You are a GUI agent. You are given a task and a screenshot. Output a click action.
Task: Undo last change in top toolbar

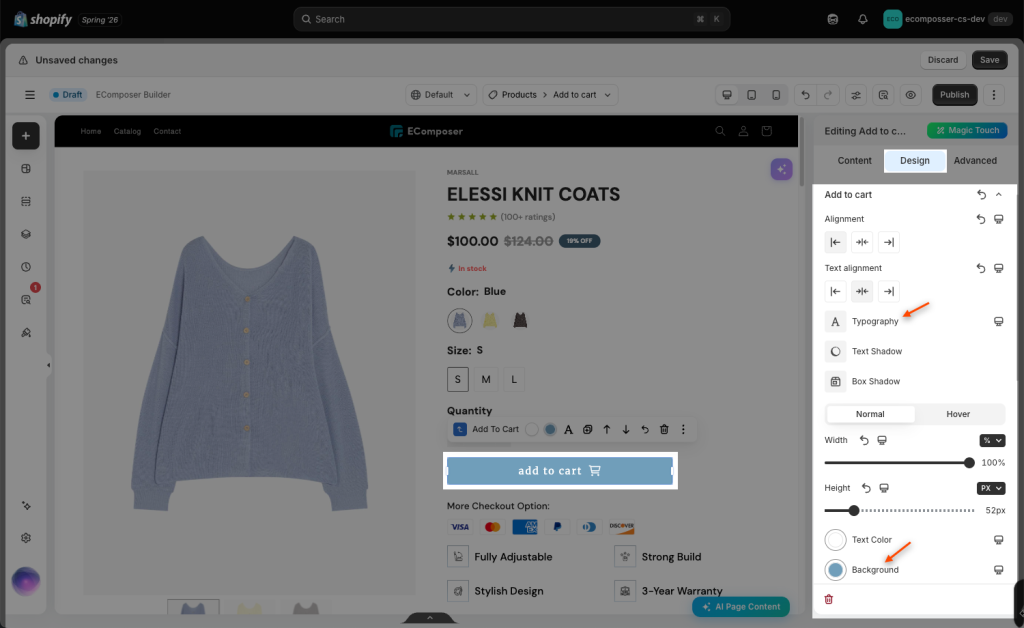tap(805, 95)
